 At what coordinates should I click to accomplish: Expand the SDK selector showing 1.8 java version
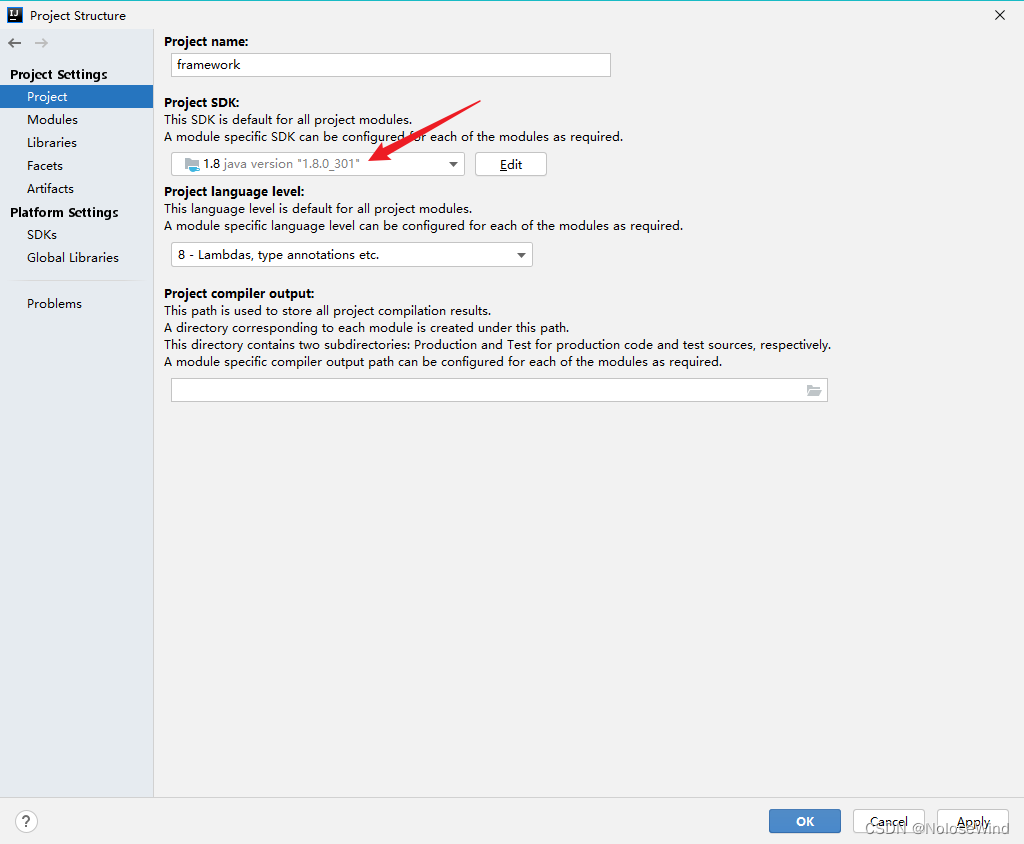tap(453, 163)
